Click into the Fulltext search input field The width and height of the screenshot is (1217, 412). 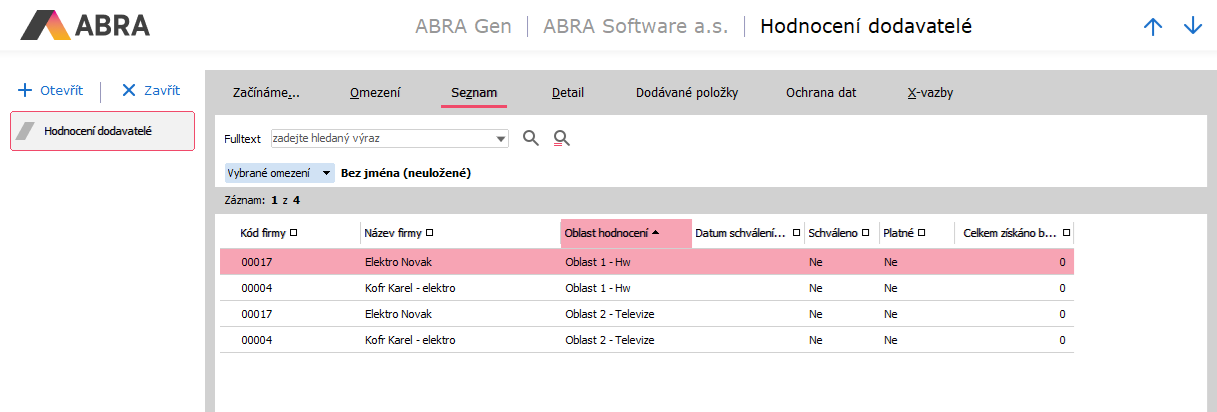pyautogui.click(x=380, y=138)
